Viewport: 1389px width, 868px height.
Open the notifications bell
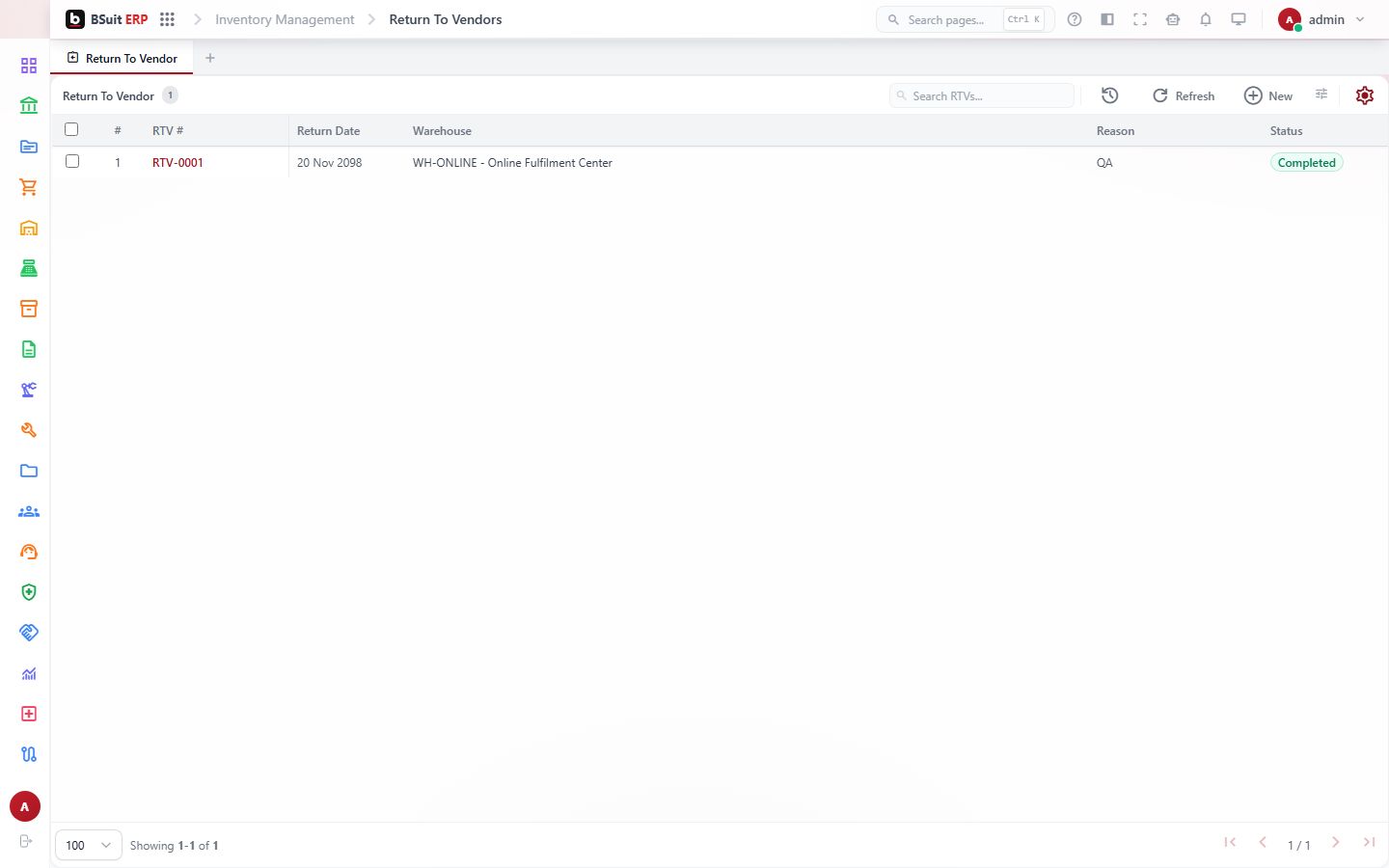pos(1206,19)
